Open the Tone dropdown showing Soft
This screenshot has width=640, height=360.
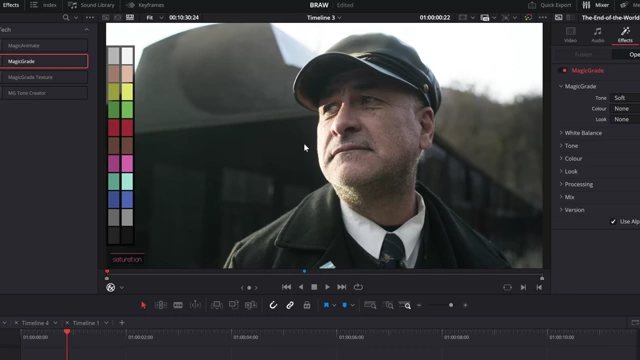coord(625,98)
